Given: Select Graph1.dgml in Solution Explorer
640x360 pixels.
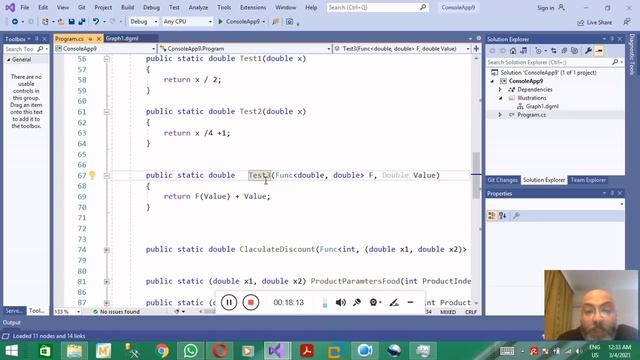Looking at the screenshot, I should [x=542, y=107].
